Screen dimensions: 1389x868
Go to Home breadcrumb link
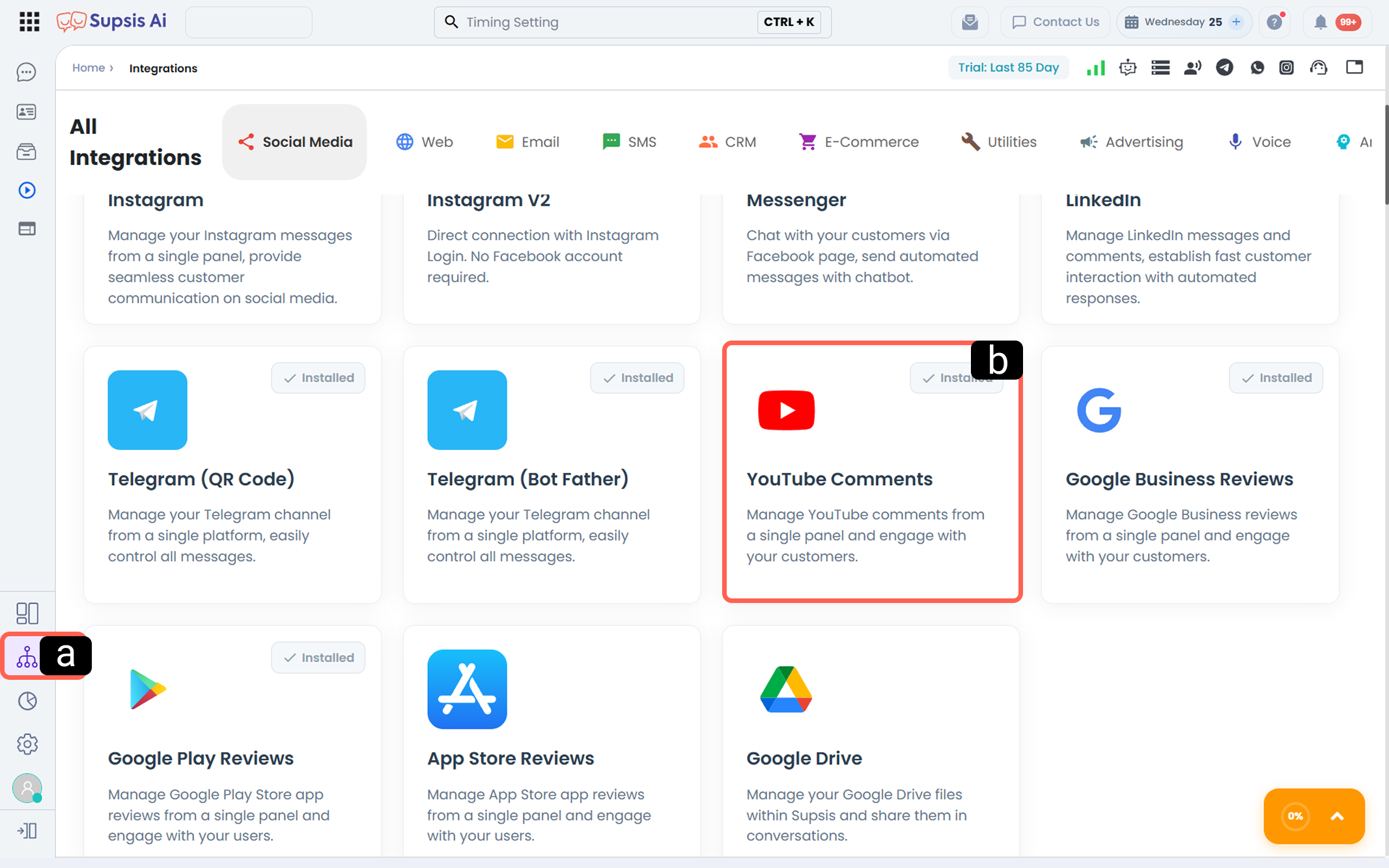89,68
